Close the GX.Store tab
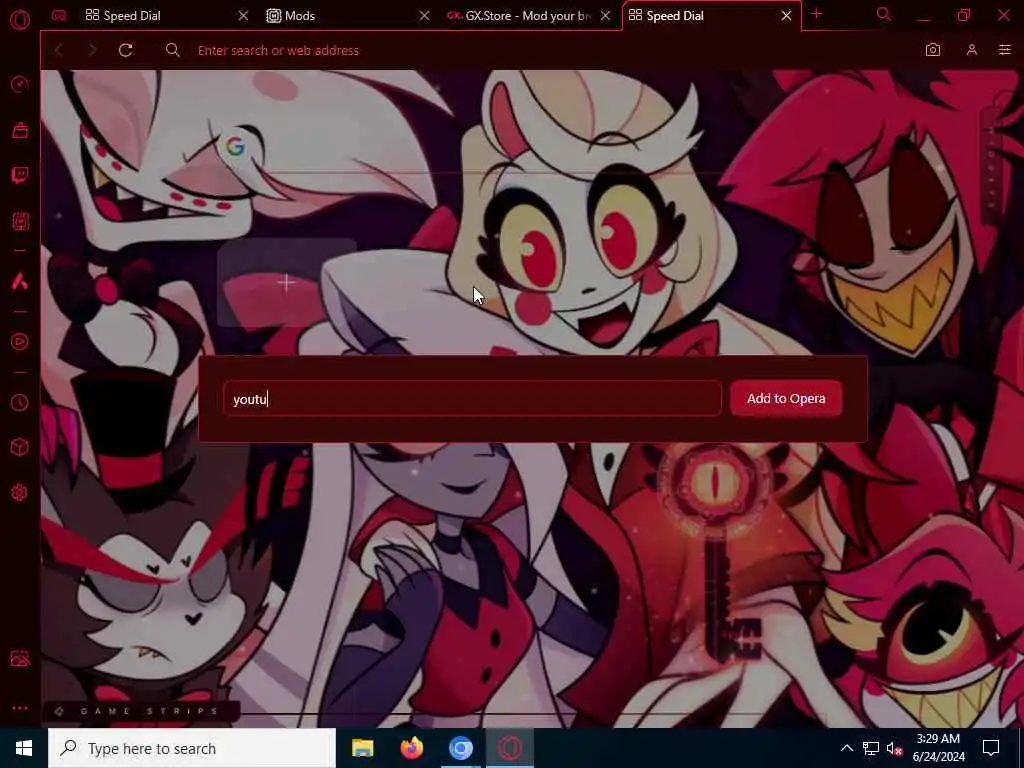The image size is (1024, 768). (x=605, y=16)
